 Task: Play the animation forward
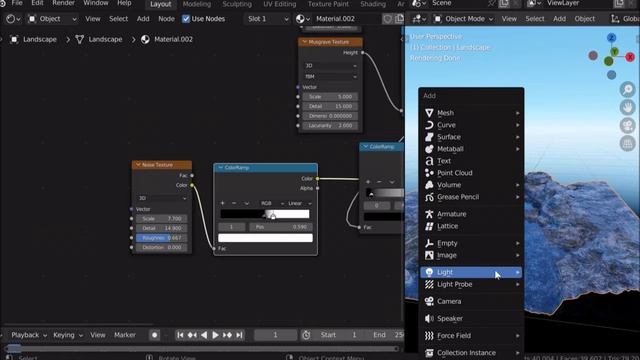pyautogui.click(x=215, y=335)
